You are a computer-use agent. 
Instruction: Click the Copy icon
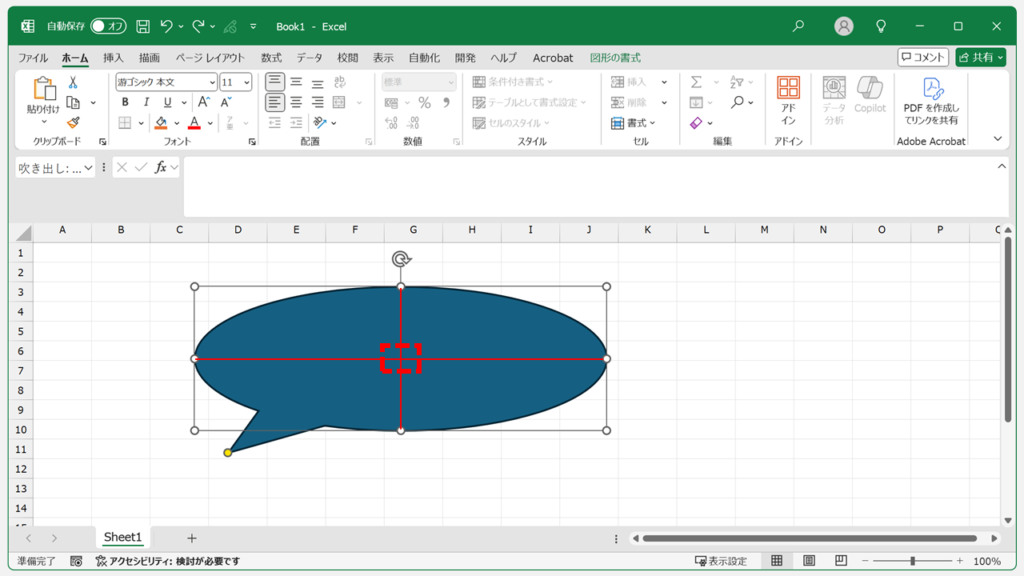coord(73,103)
